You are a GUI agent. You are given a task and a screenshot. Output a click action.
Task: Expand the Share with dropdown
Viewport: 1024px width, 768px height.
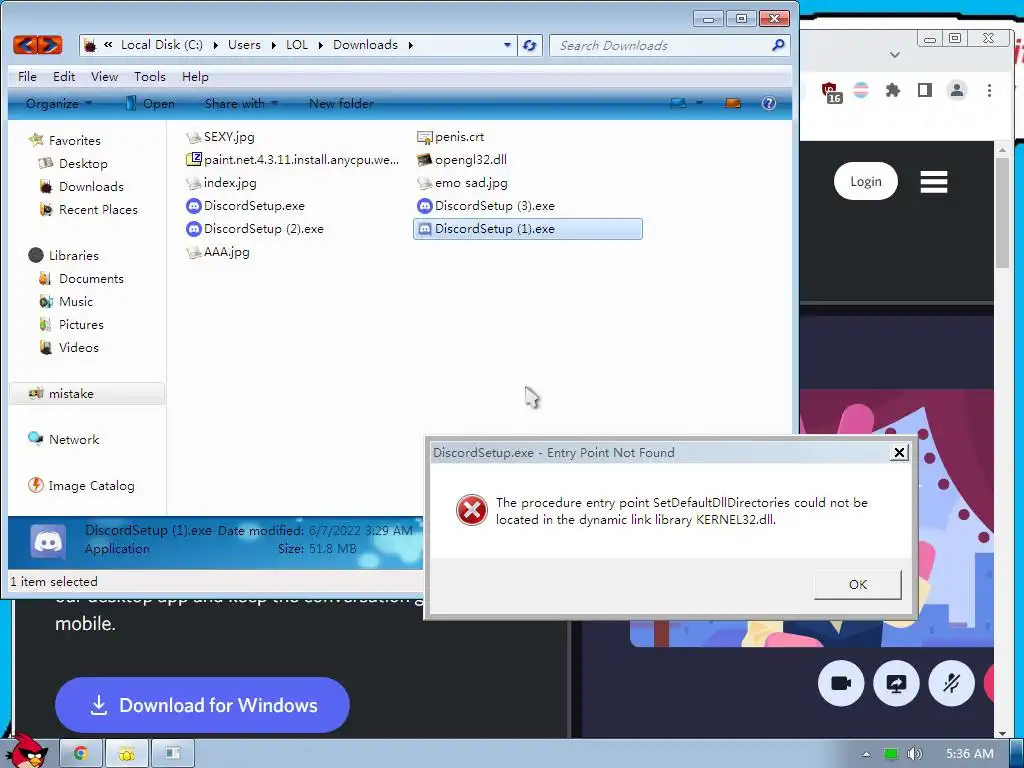tap(241, 103)
